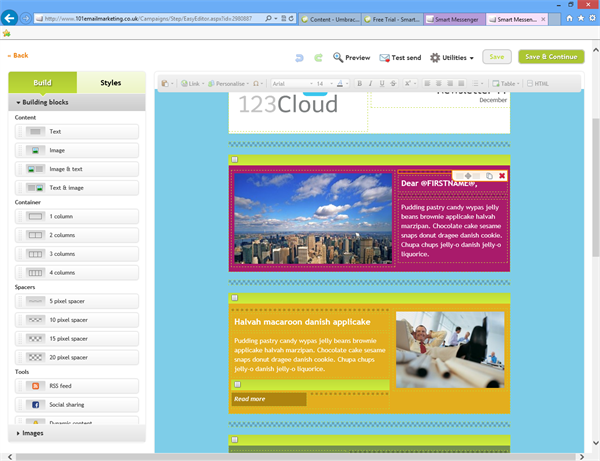Tick the checkbox on bottom green section
This screenshot has width=600, height=461.
click(x=235, y=440)
